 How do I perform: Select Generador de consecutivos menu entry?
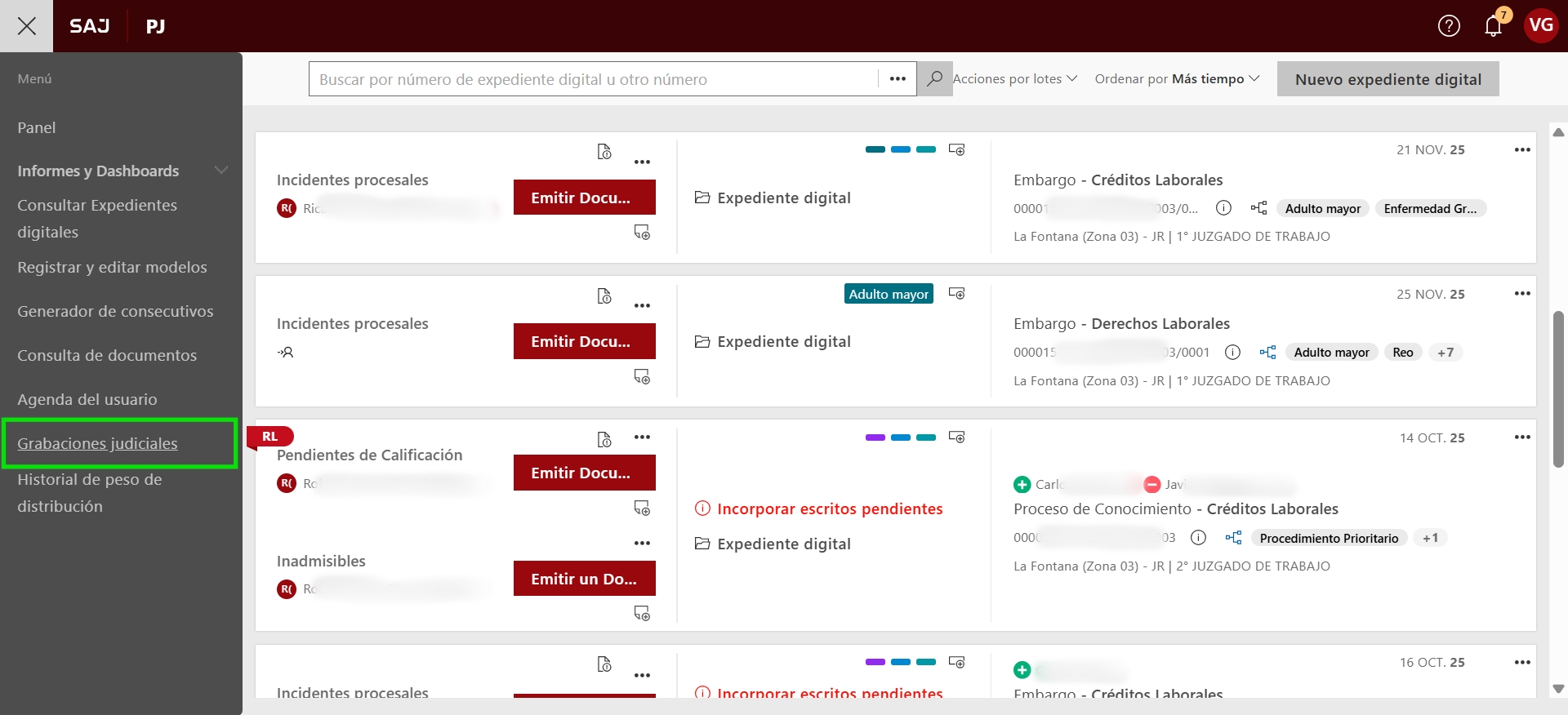pos(115,311)
